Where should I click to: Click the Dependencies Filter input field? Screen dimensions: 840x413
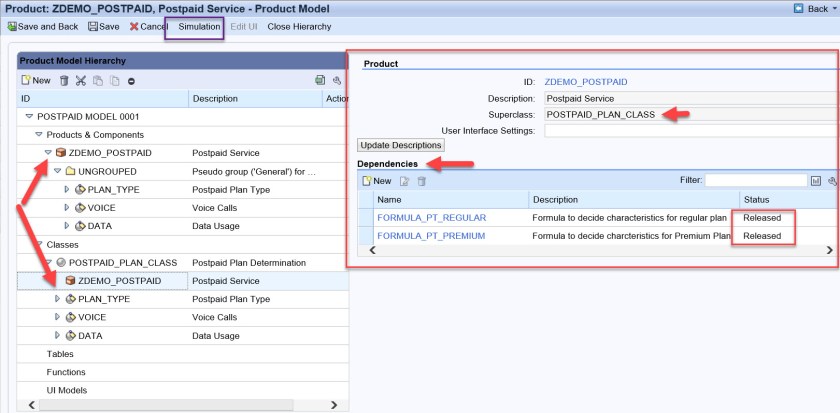756,181
